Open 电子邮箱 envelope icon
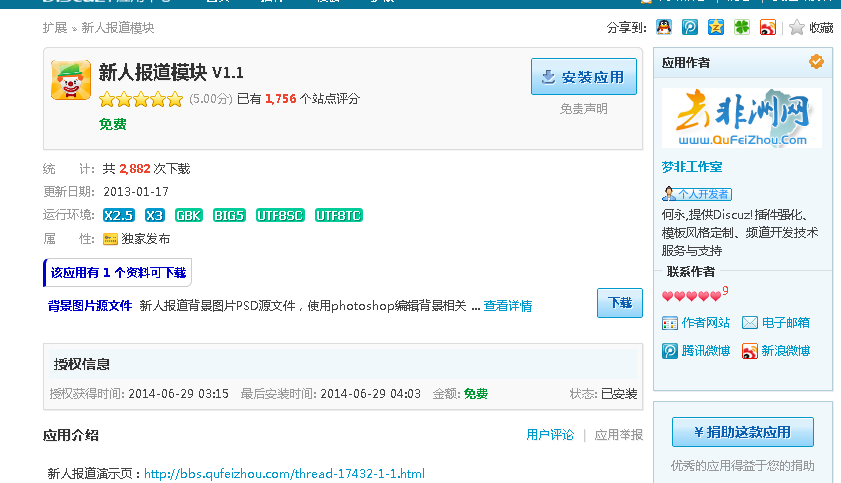 pos(750,323)
